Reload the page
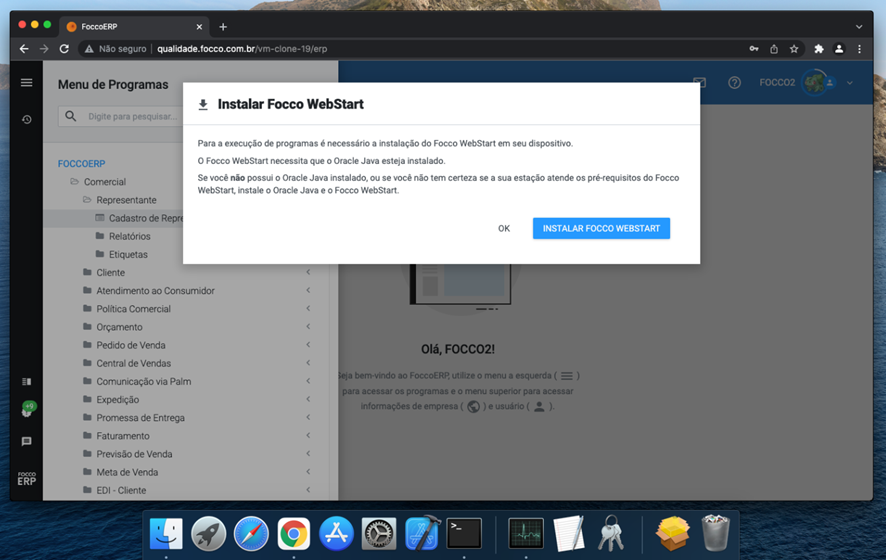This screenshot has width=886, height=560. click(64, 49)
